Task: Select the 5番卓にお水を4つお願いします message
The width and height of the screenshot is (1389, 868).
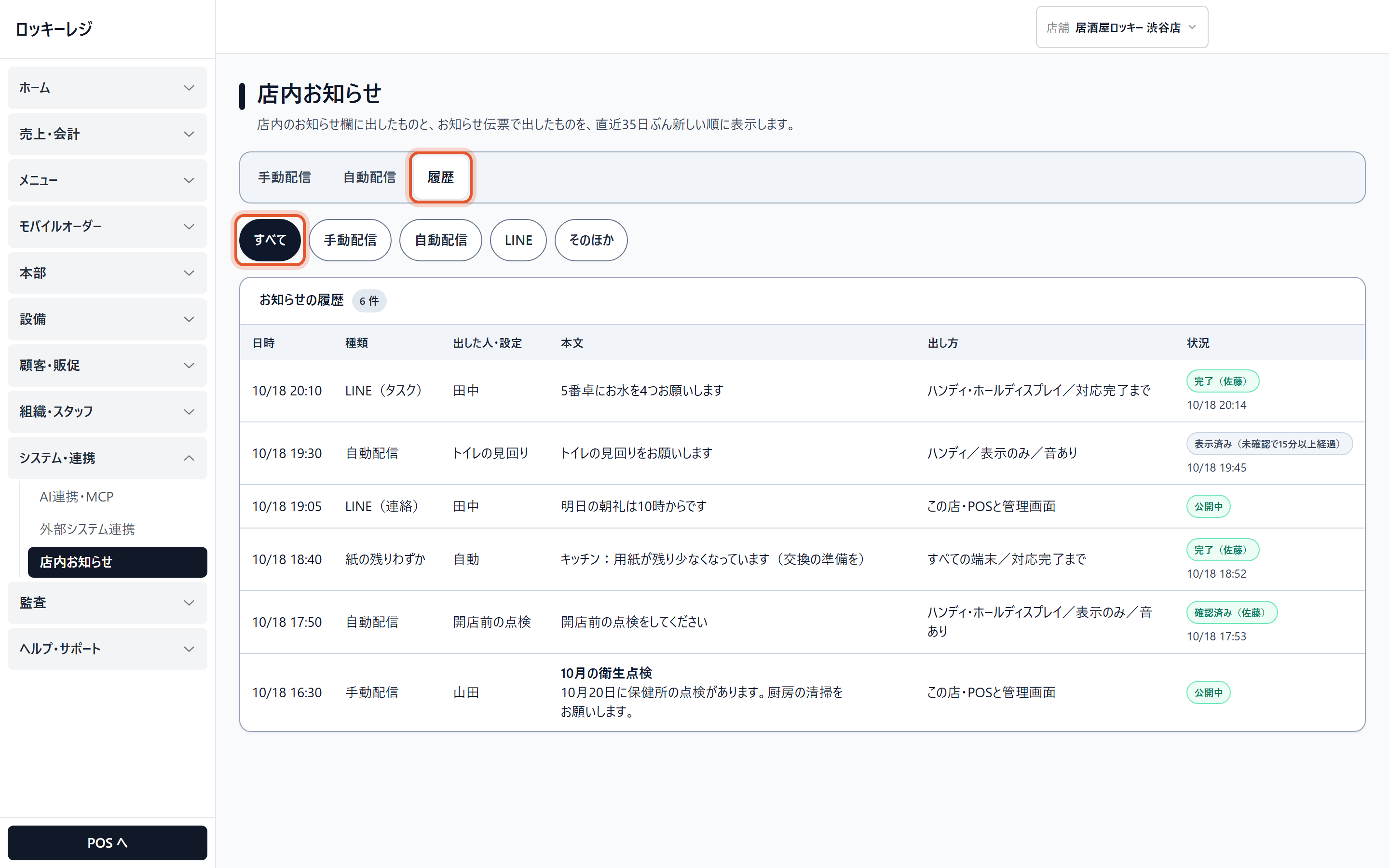Action: (642, 391)
